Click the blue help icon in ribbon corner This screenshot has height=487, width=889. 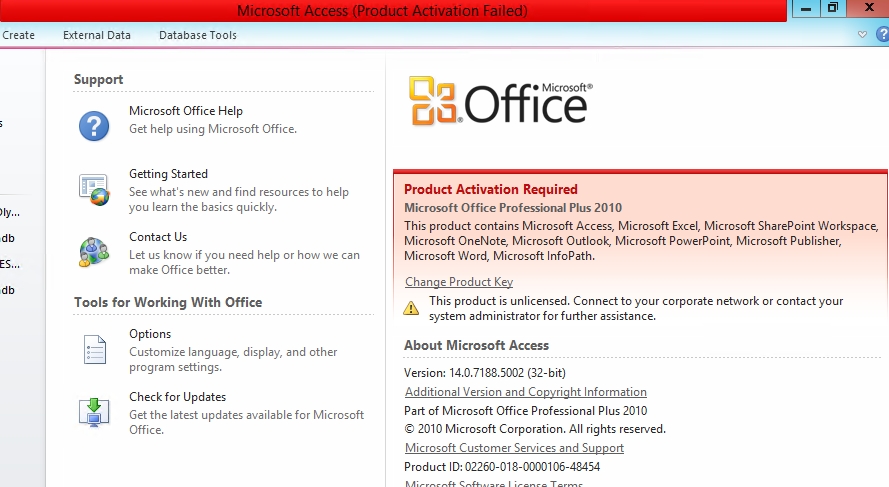(883, 35)
